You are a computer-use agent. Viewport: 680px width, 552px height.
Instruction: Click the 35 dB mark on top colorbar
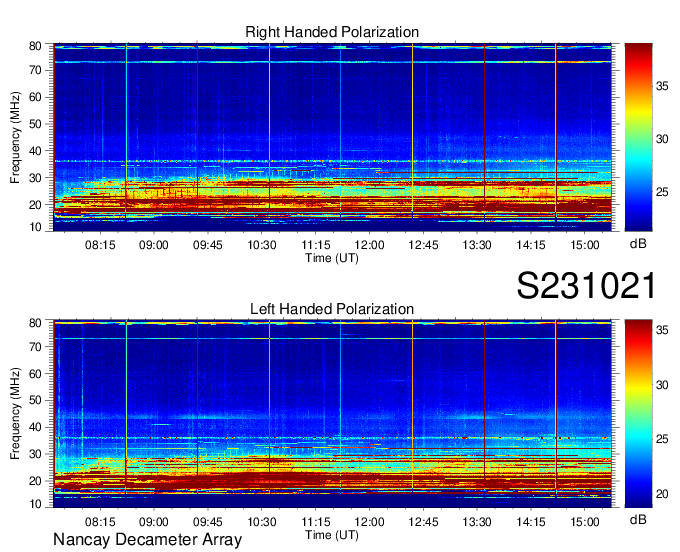[662, 86]
